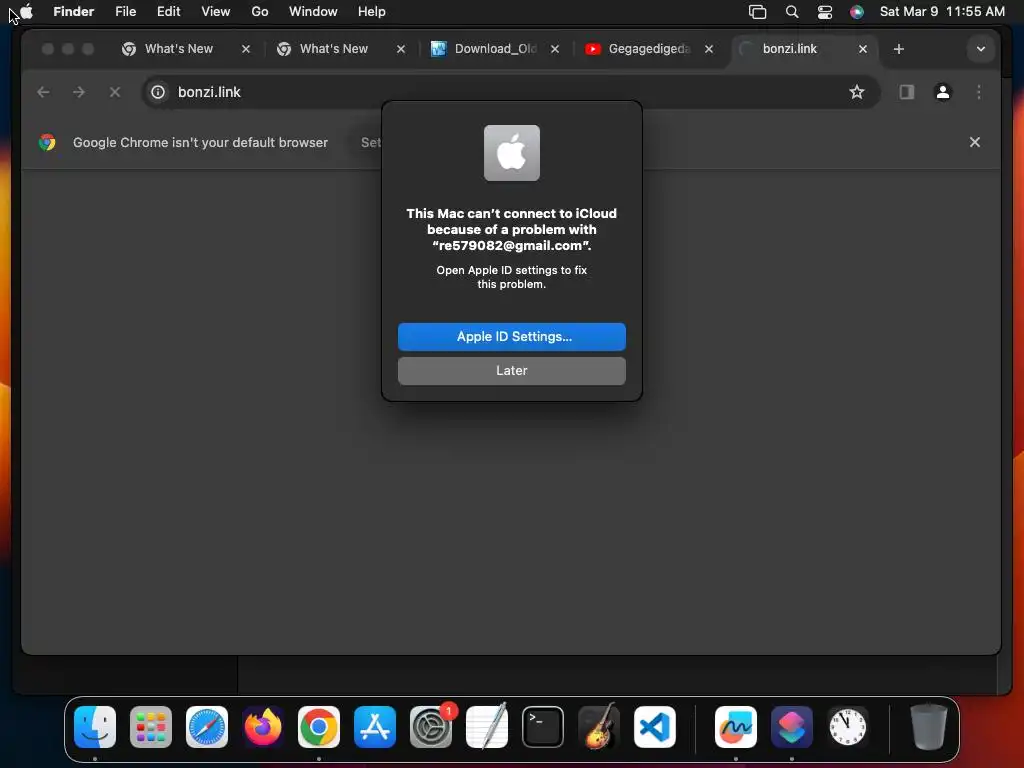
Task: Close the first What's New tab
Action: click(246, 49)
